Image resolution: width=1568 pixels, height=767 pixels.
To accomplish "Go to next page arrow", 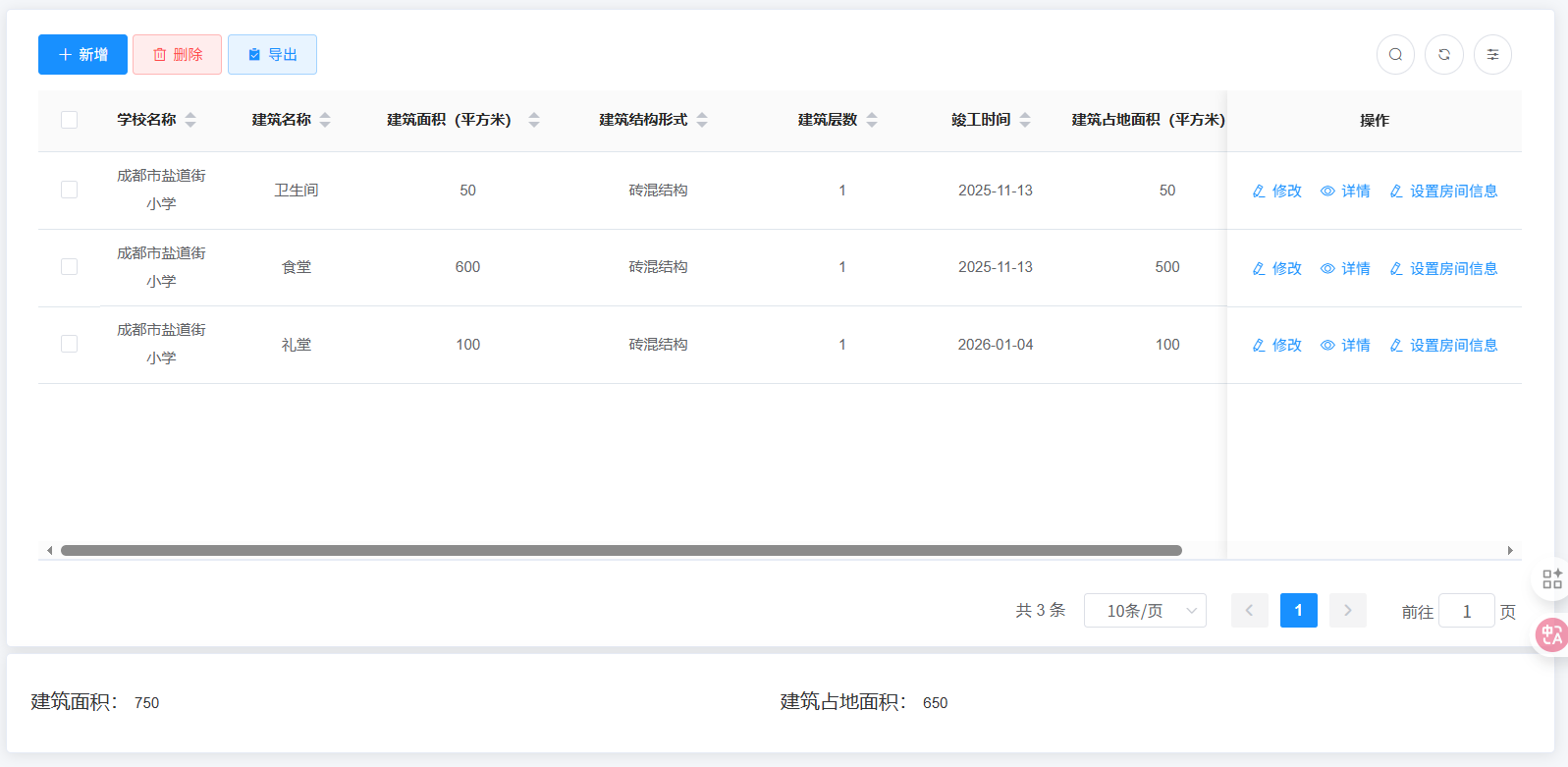I will click(x=1347, y=611).
